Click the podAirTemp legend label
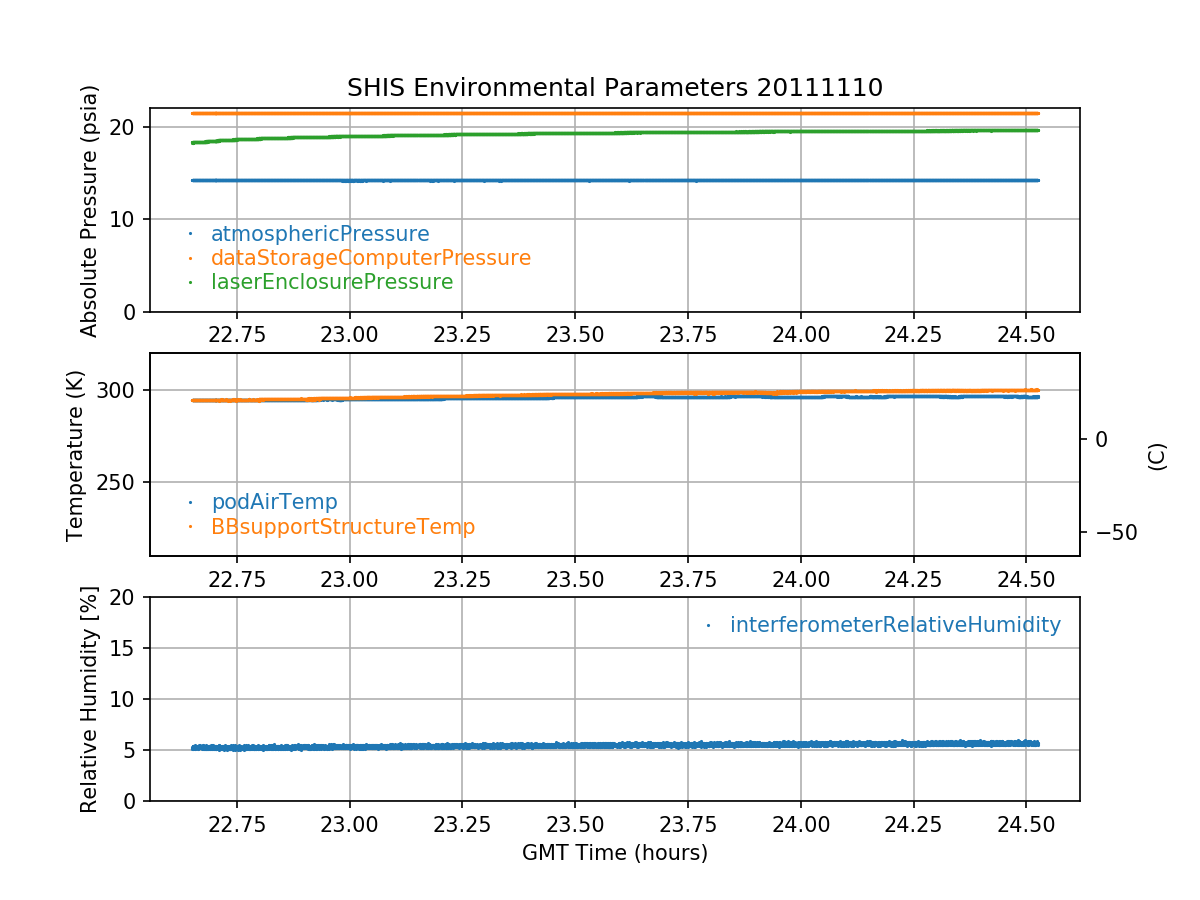Viewport: 1200px width, 900px height. pyautogui.click(x=274, y=502)
